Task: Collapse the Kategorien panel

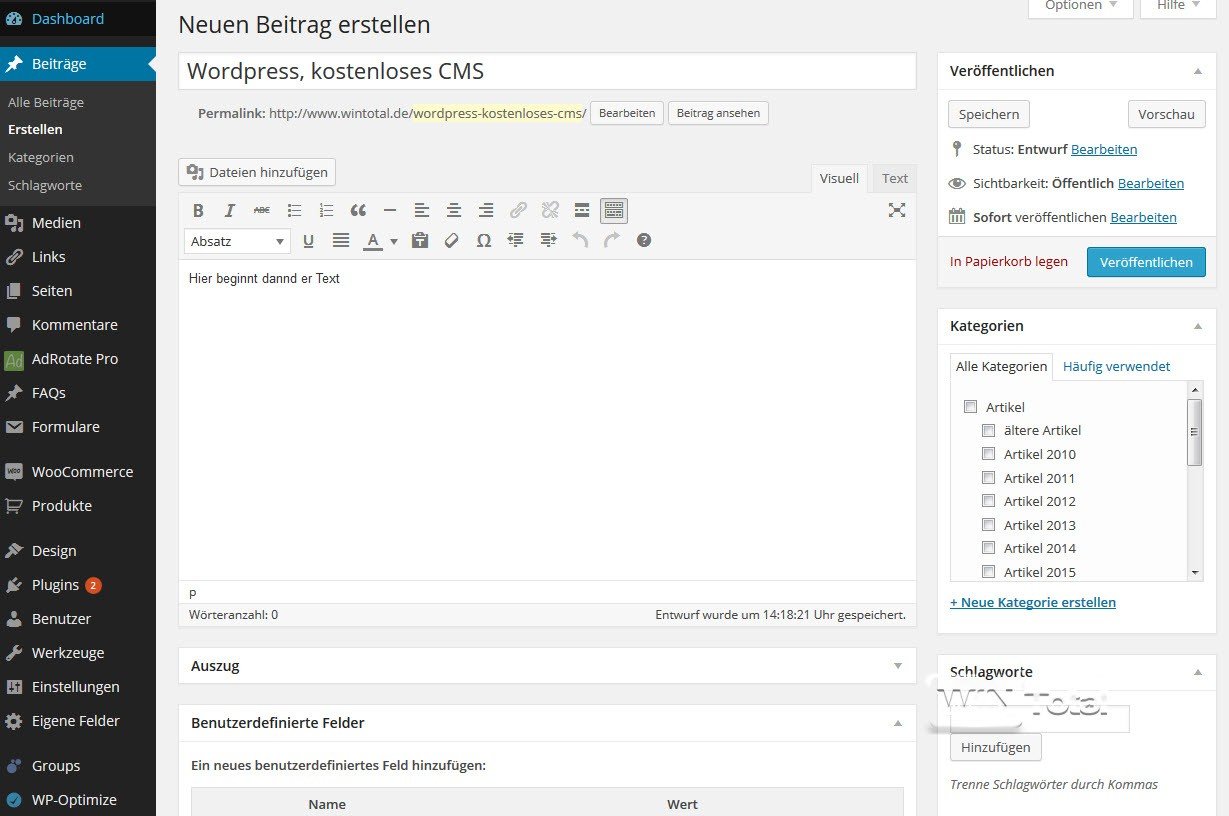Action: point(1198,326)
